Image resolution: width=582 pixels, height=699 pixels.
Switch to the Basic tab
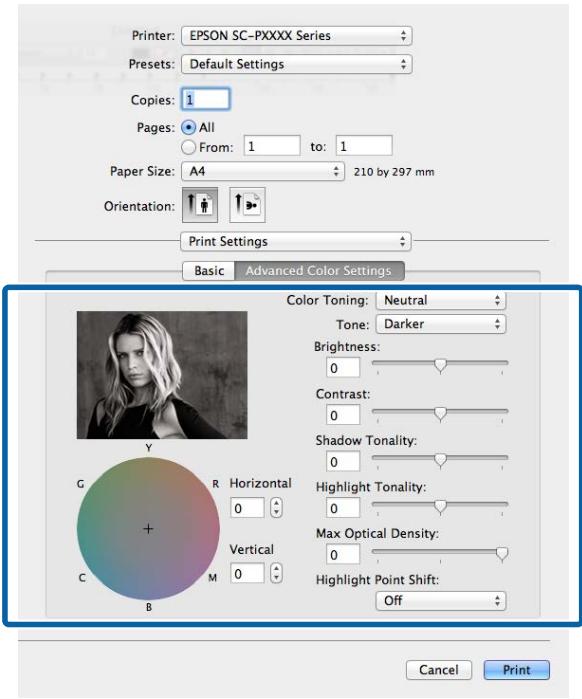point(209,271)
